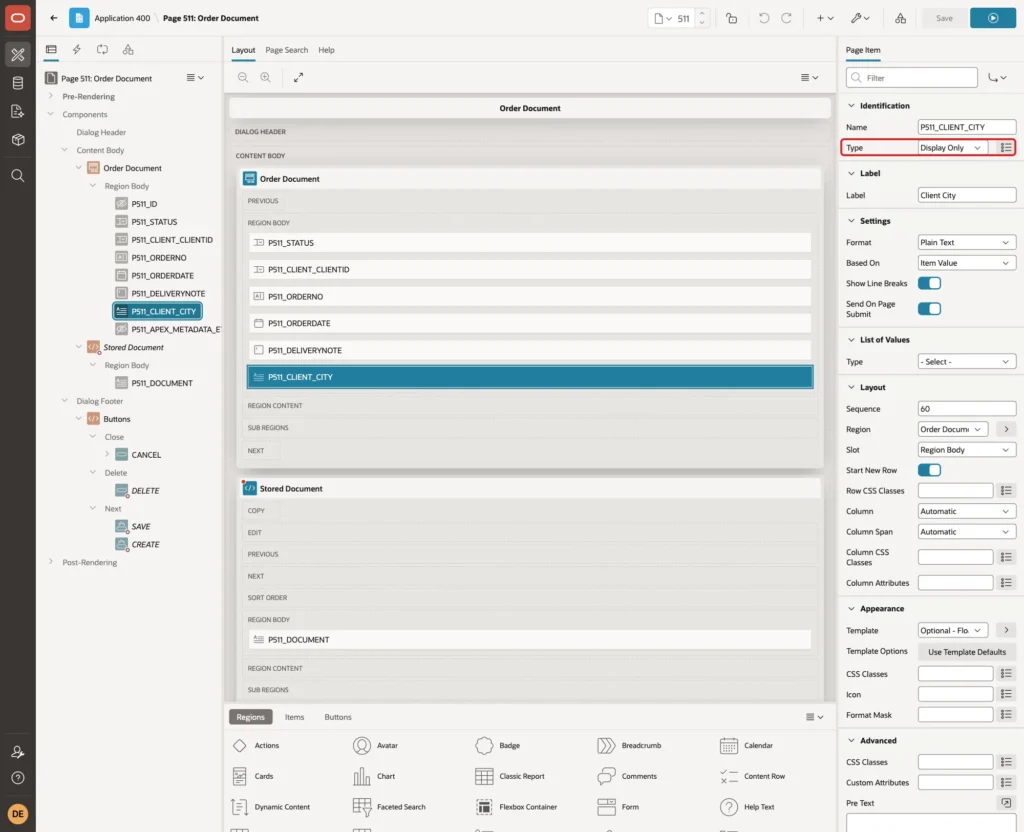Open Shared Components tree tab icon
Image resolution: width=1024 pixels, height=832 pixels.
click(128, 50)
